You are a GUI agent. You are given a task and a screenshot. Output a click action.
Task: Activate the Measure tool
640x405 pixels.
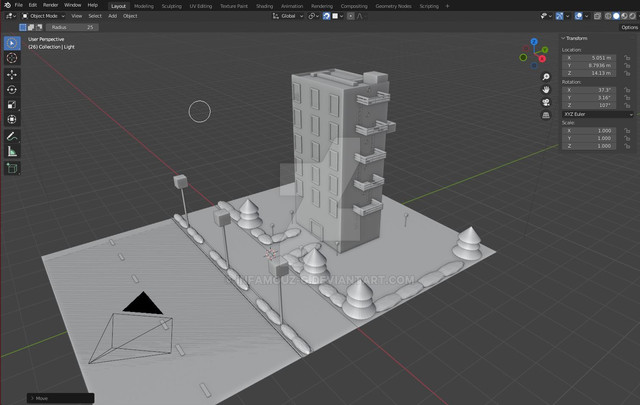[x=12, y=151]
